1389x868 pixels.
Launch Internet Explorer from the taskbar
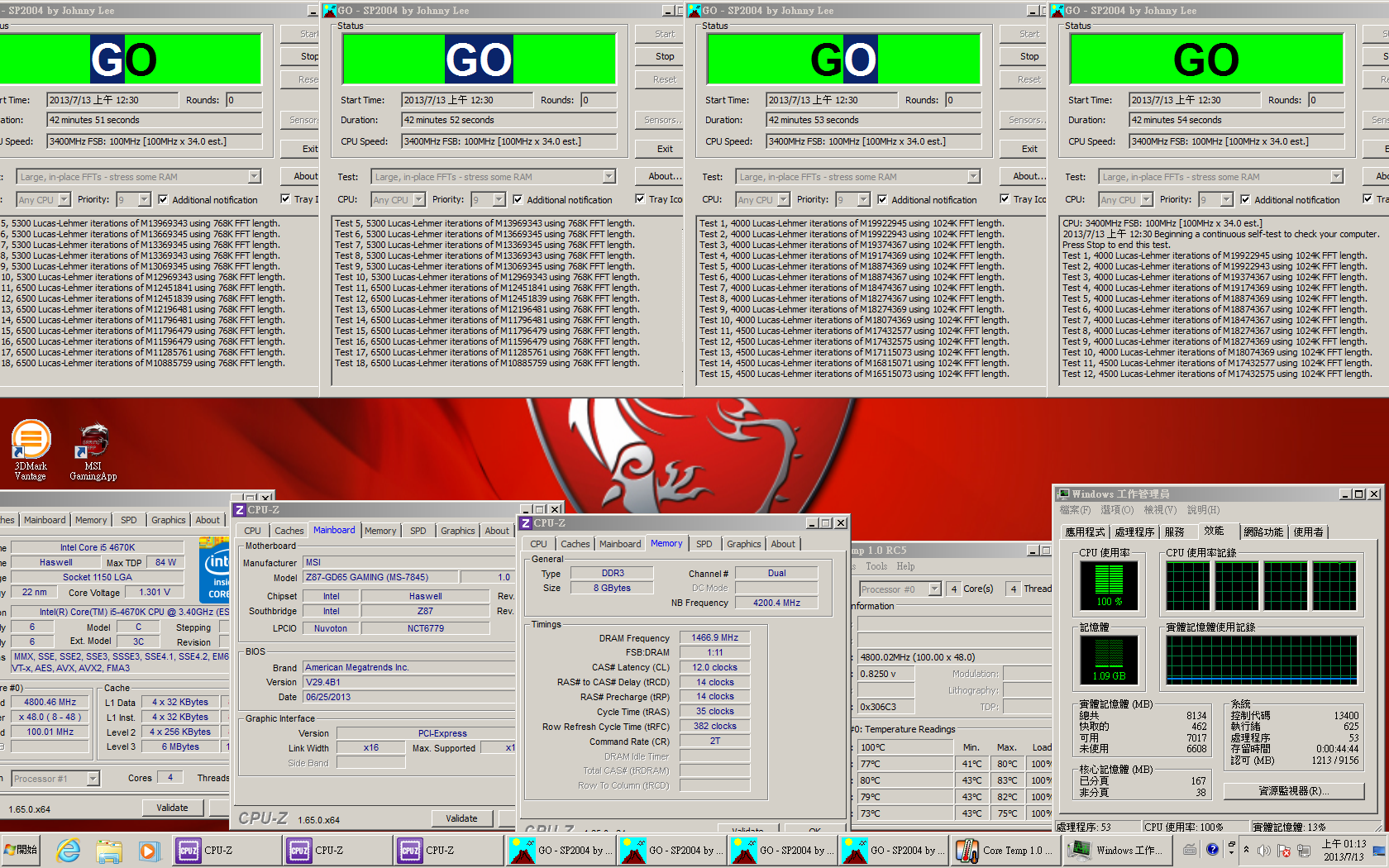click(x=69, y=850)
